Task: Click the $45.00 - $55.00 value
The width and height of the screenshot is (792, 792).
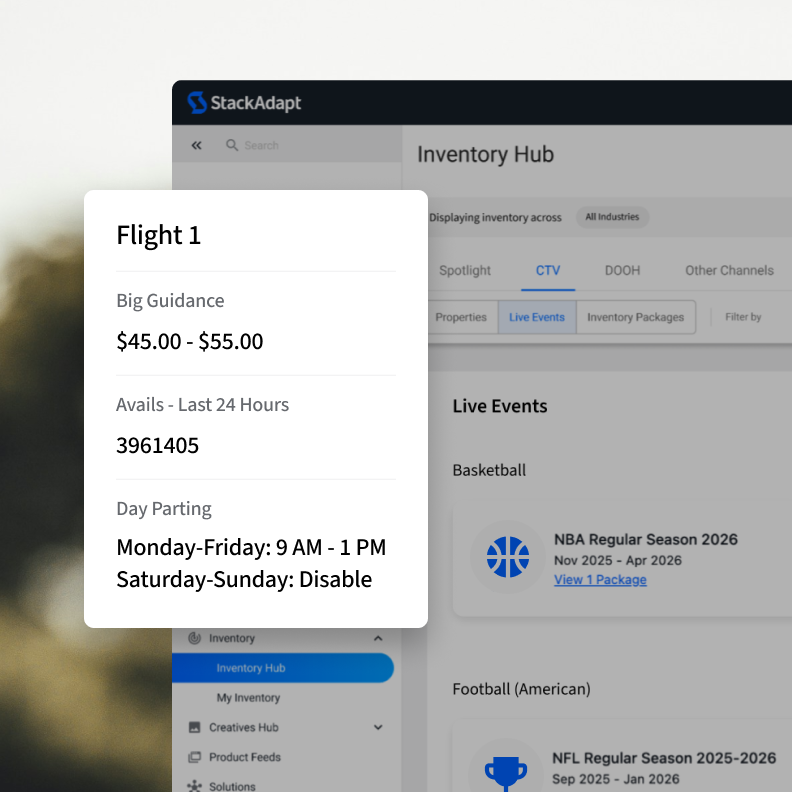Action: tap(189, 341)
